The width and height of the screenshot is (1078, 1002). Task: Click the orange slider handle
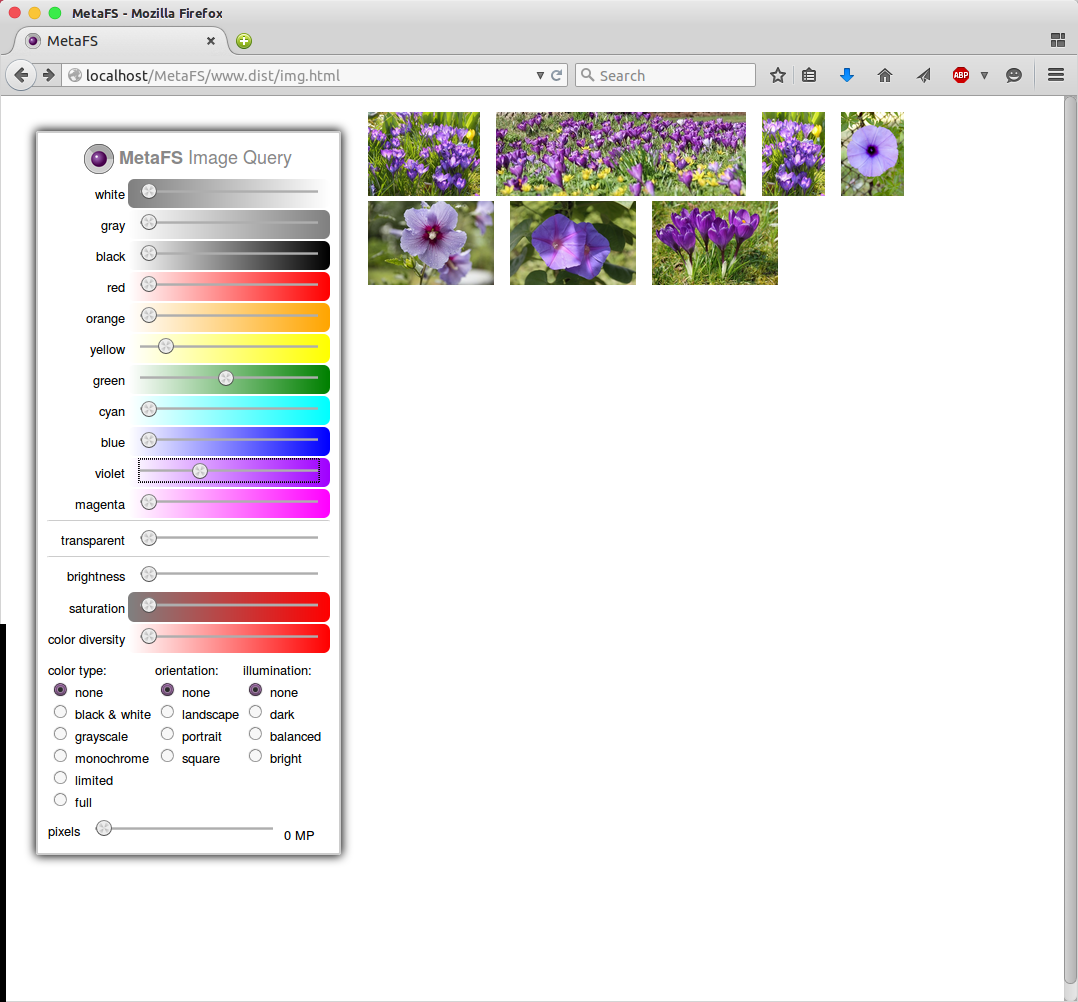(x=148, y=315)
